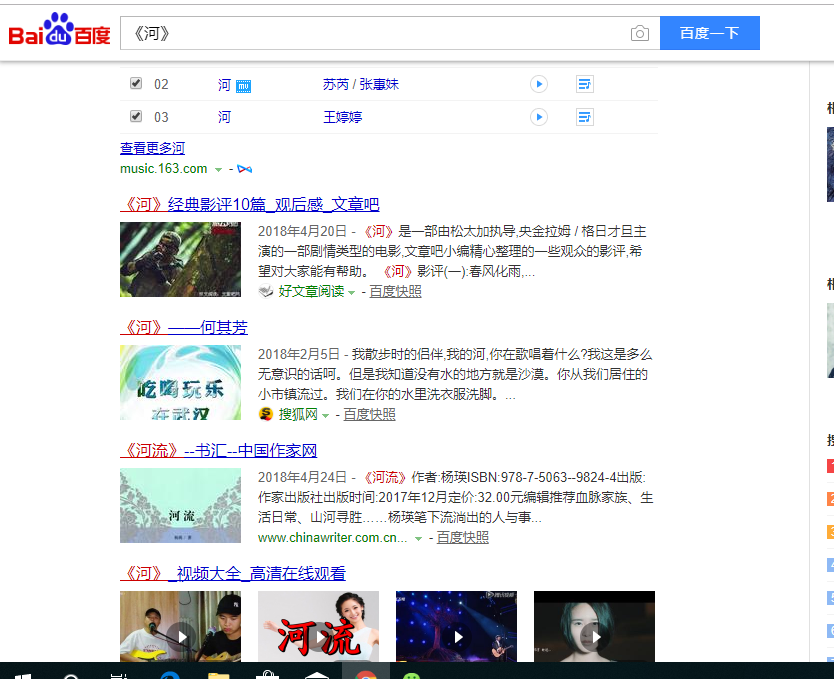Click the 百度一下 search button
834x679 pixels.
[709, 33]
